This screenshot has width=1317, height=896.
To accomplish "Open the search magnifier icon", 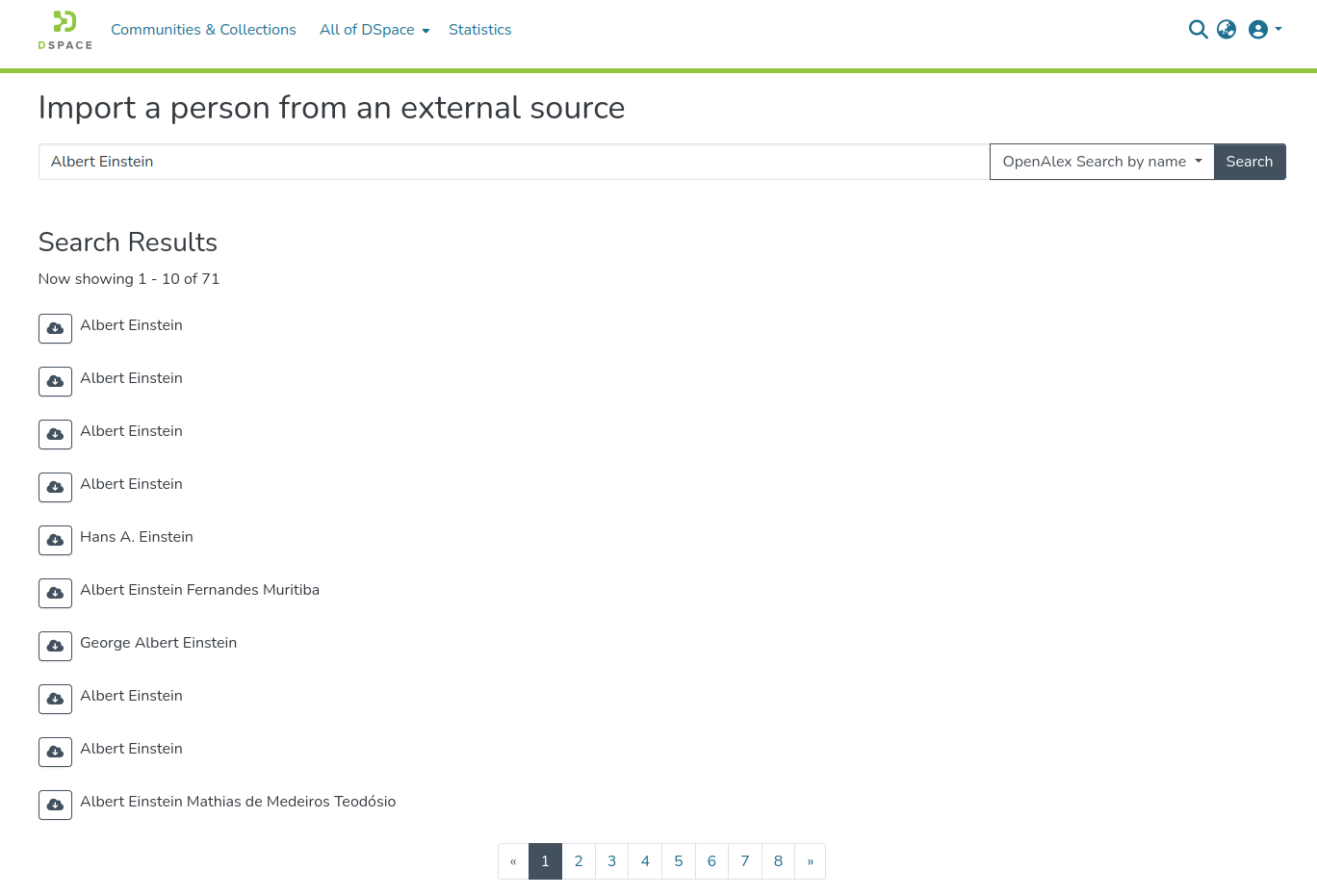I will pos(1198,30).
